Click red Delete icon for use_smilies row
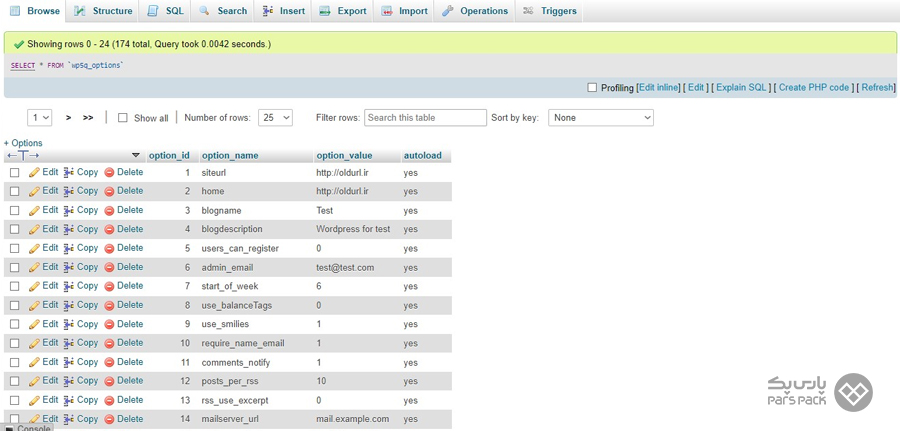Screen dimensions: 900x431 pos(109,324)
